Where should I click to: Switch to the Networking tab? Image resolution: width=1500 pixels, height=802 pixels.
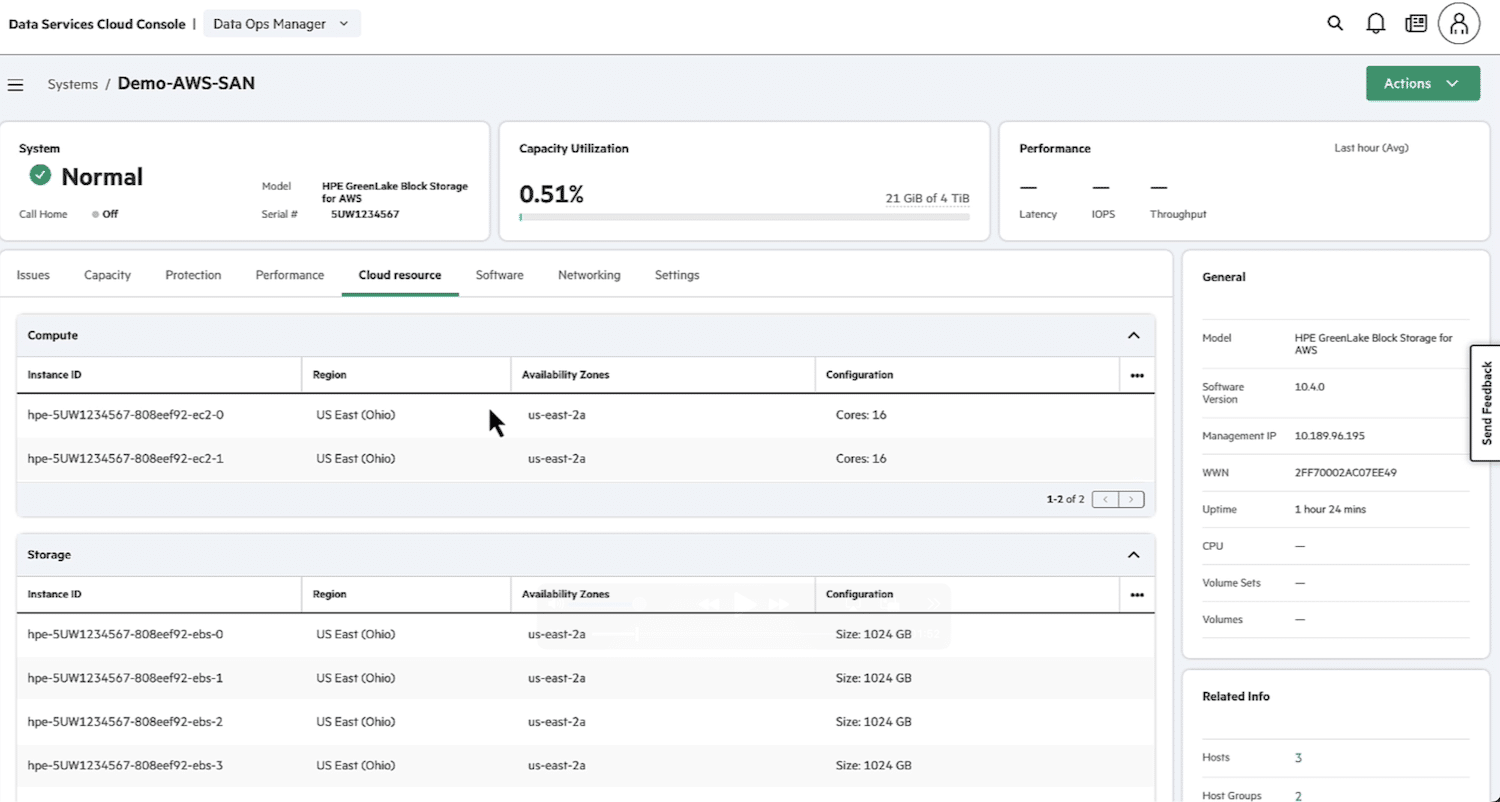[x=589, y=275]
